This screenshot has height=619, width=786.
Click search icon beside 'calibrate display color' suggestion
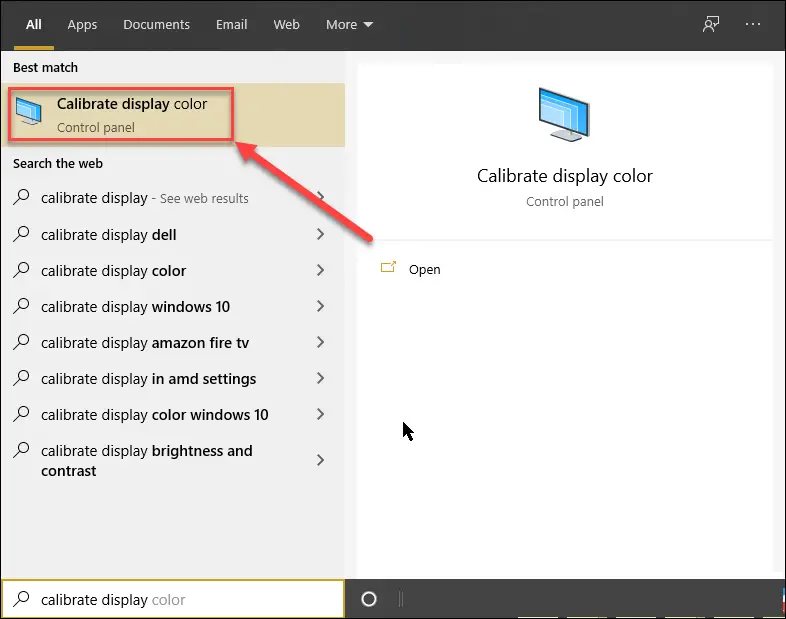point(22,270)
